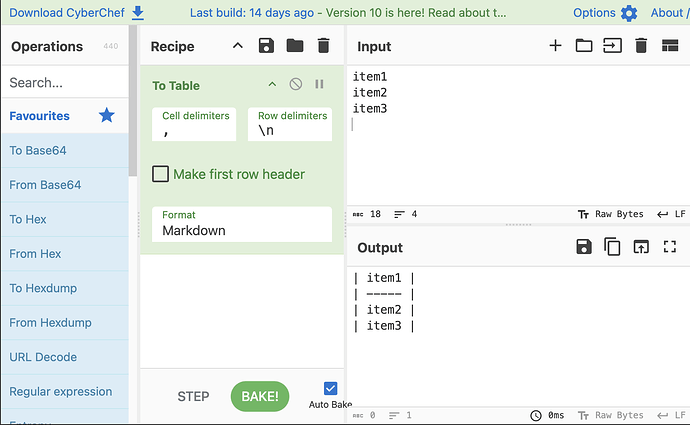Edit the Cell delimiters field
Screen dimensions: 690x425
(194, 125)
